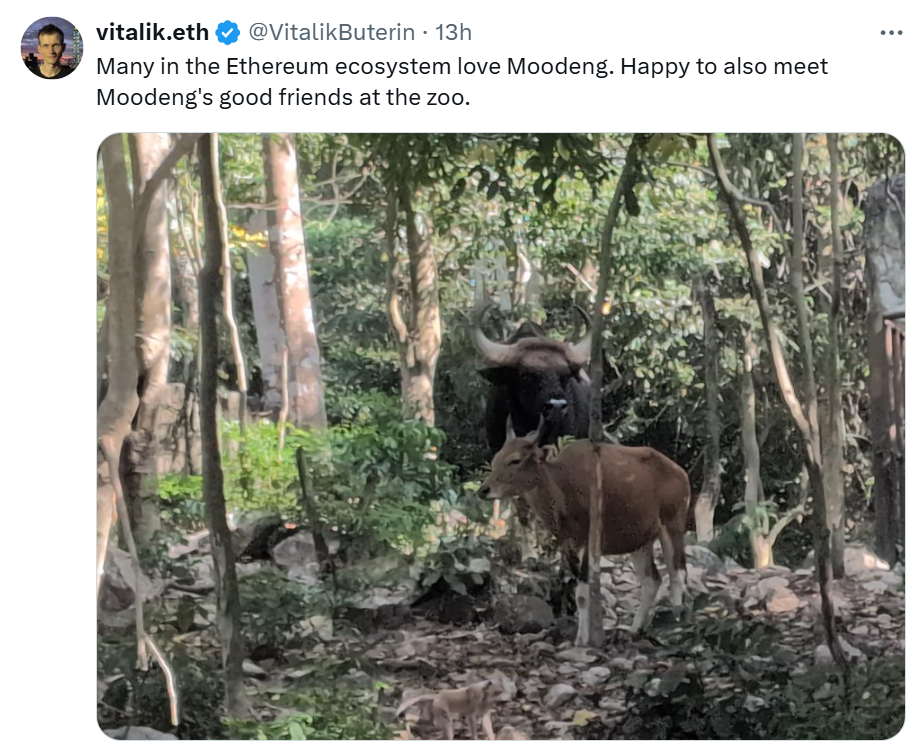Open the attached zoo photo

point(501,436)
